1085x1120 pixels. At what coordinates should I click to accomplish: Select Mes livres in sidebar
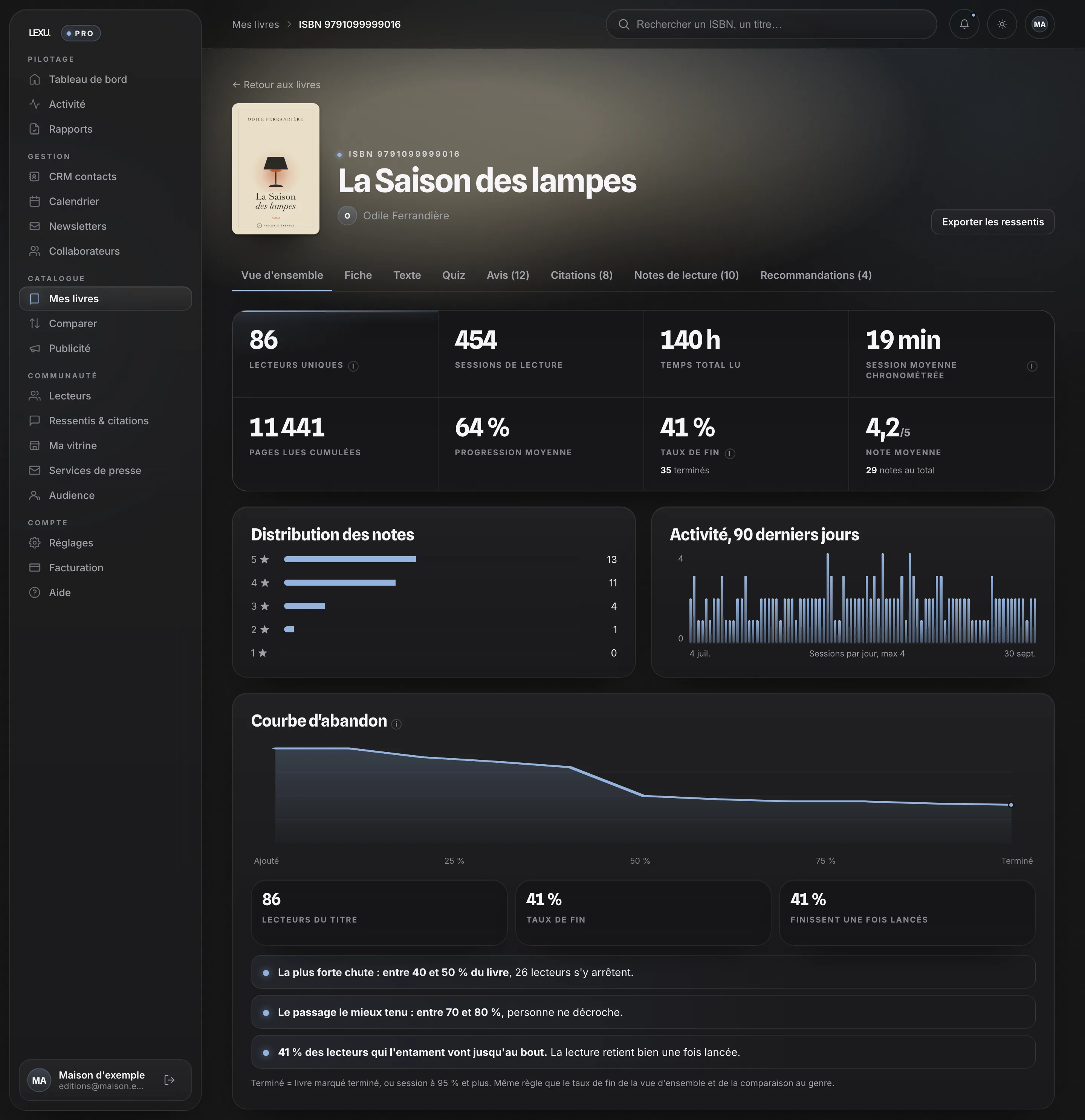(x=105, y=299)
